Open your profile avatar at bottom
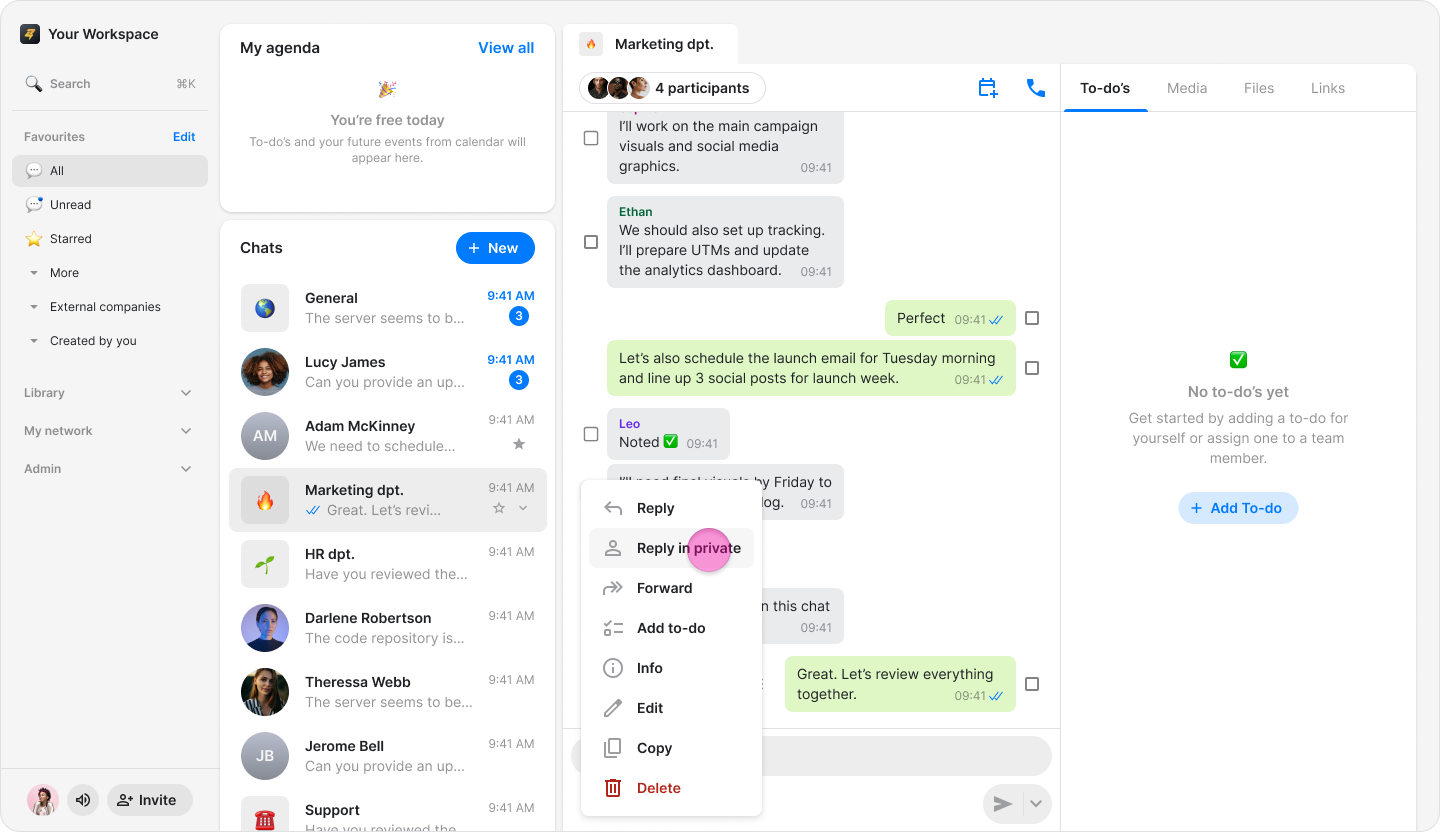1440x832 pixels. (x=43, y=800)
